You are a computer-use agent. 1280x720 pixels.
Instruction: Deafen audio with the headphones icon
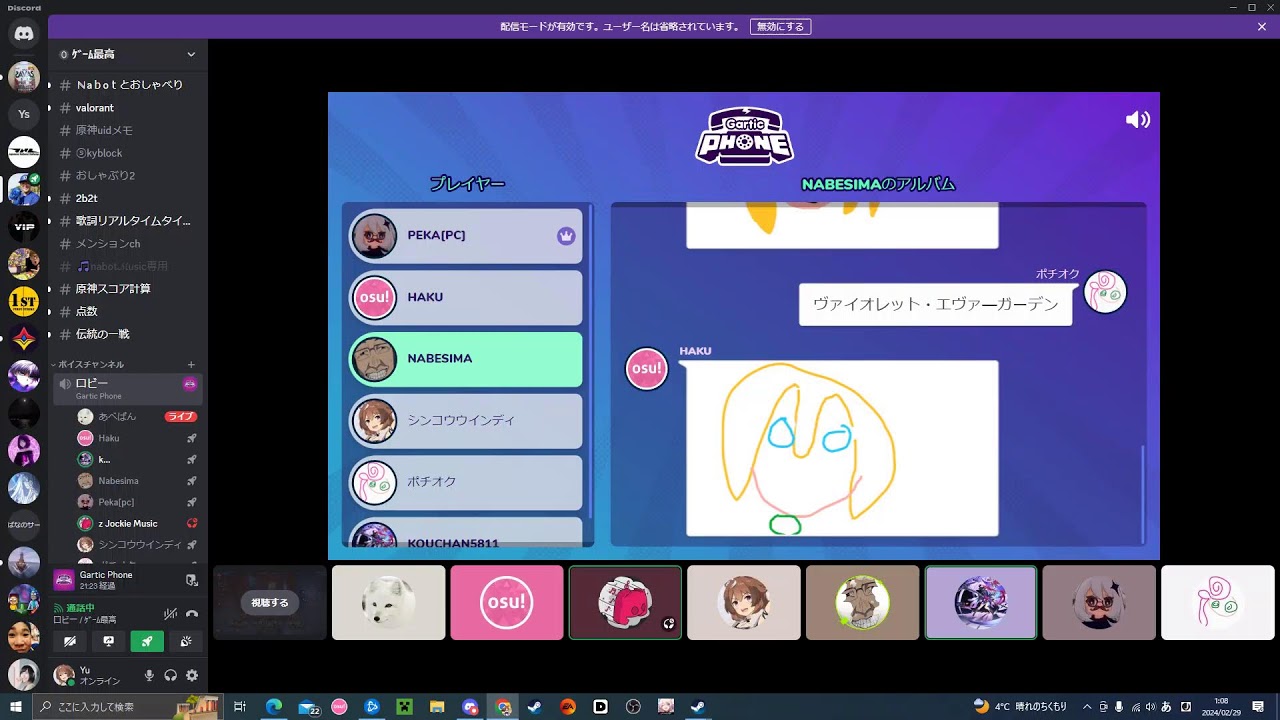[170, 675]
